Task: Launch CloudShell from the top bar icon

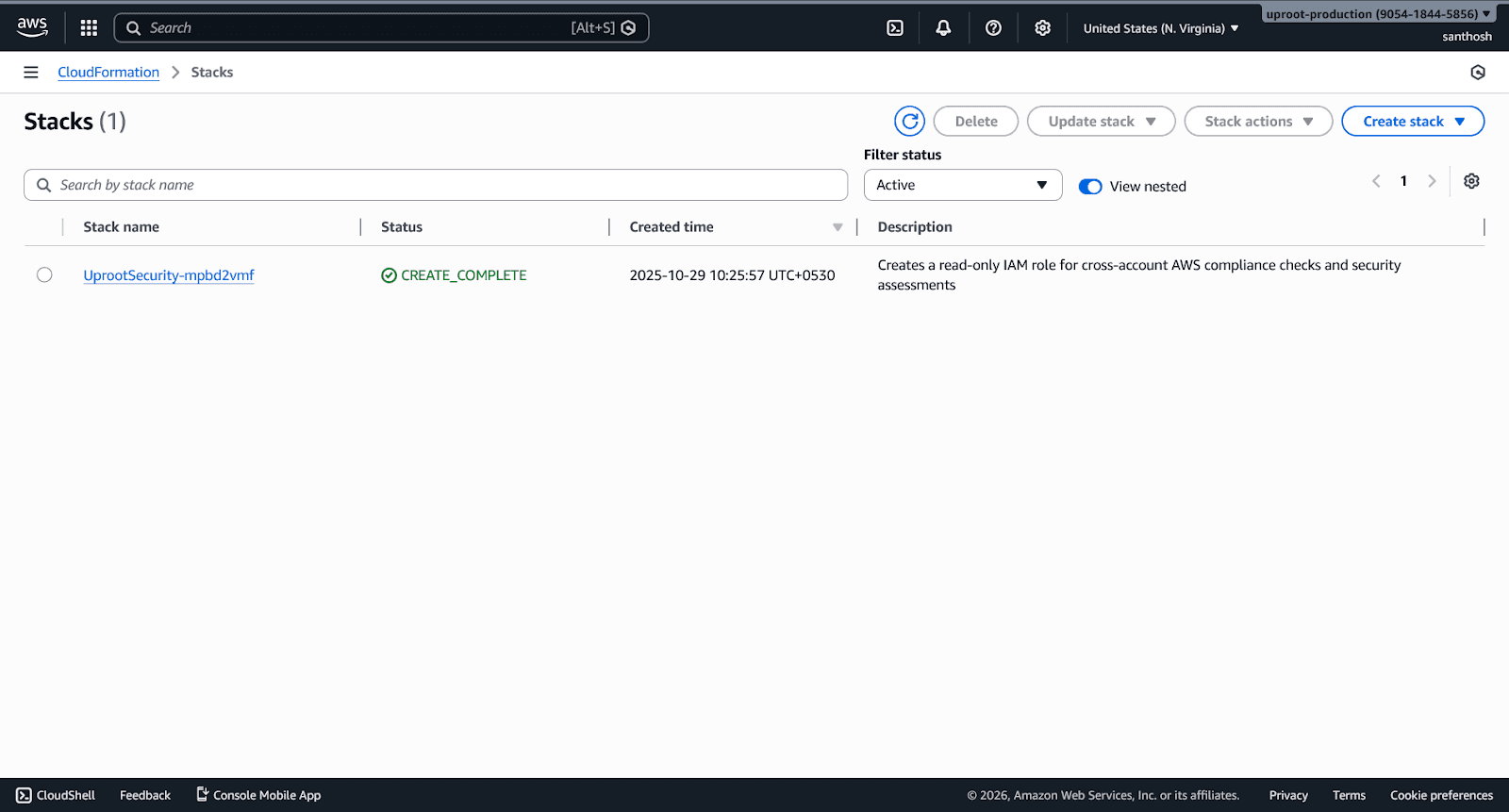Action: coord(895,28)
